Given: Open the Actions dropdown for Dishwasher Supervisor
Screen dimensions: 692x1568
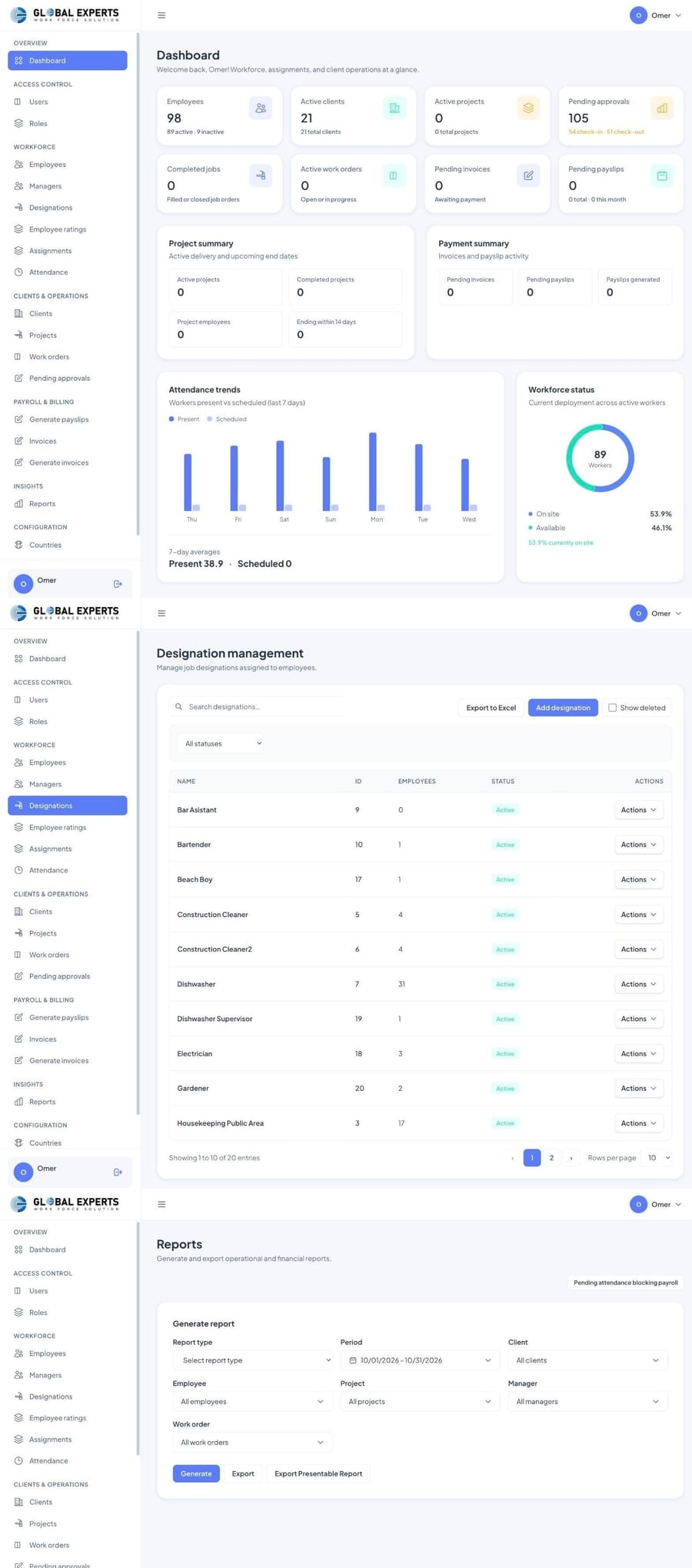Looking at the screenshot, I should (x=639, y=1019).
